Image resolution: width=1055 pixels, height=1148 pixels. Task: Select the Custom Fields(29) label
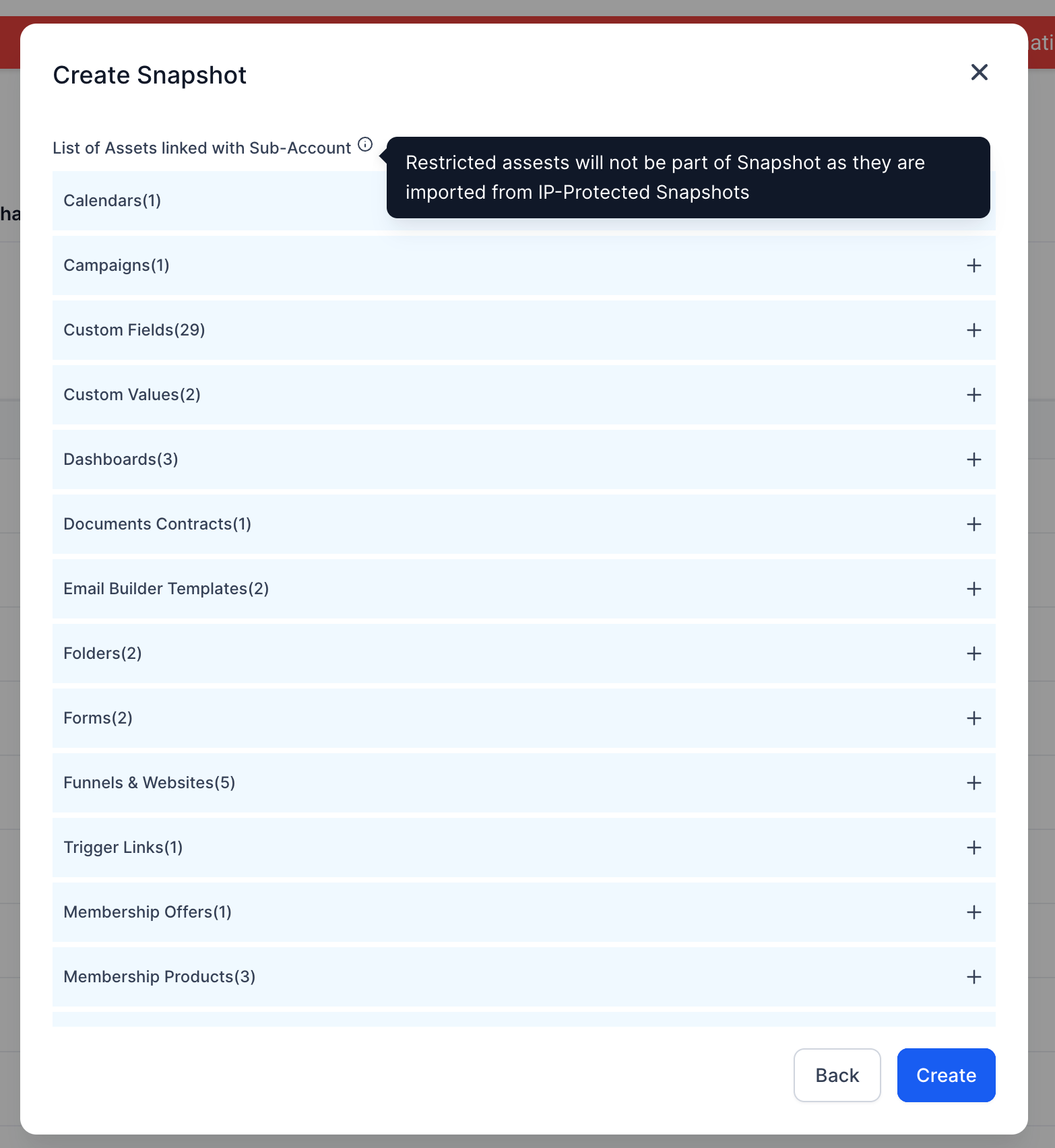pos(134,330)
